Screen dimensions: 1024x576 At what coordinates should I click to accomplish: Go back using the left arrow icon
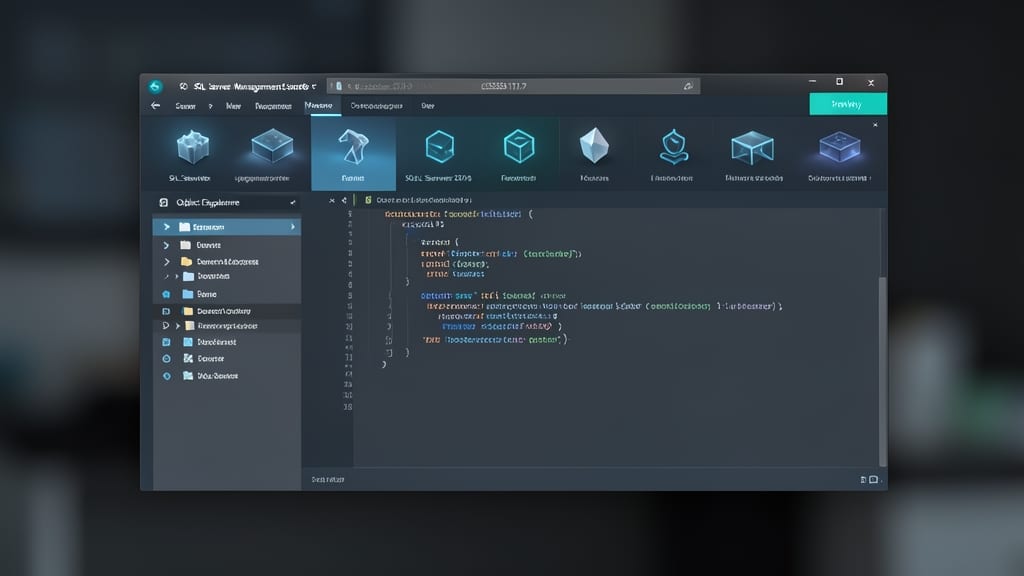click(x=155, y=105)
